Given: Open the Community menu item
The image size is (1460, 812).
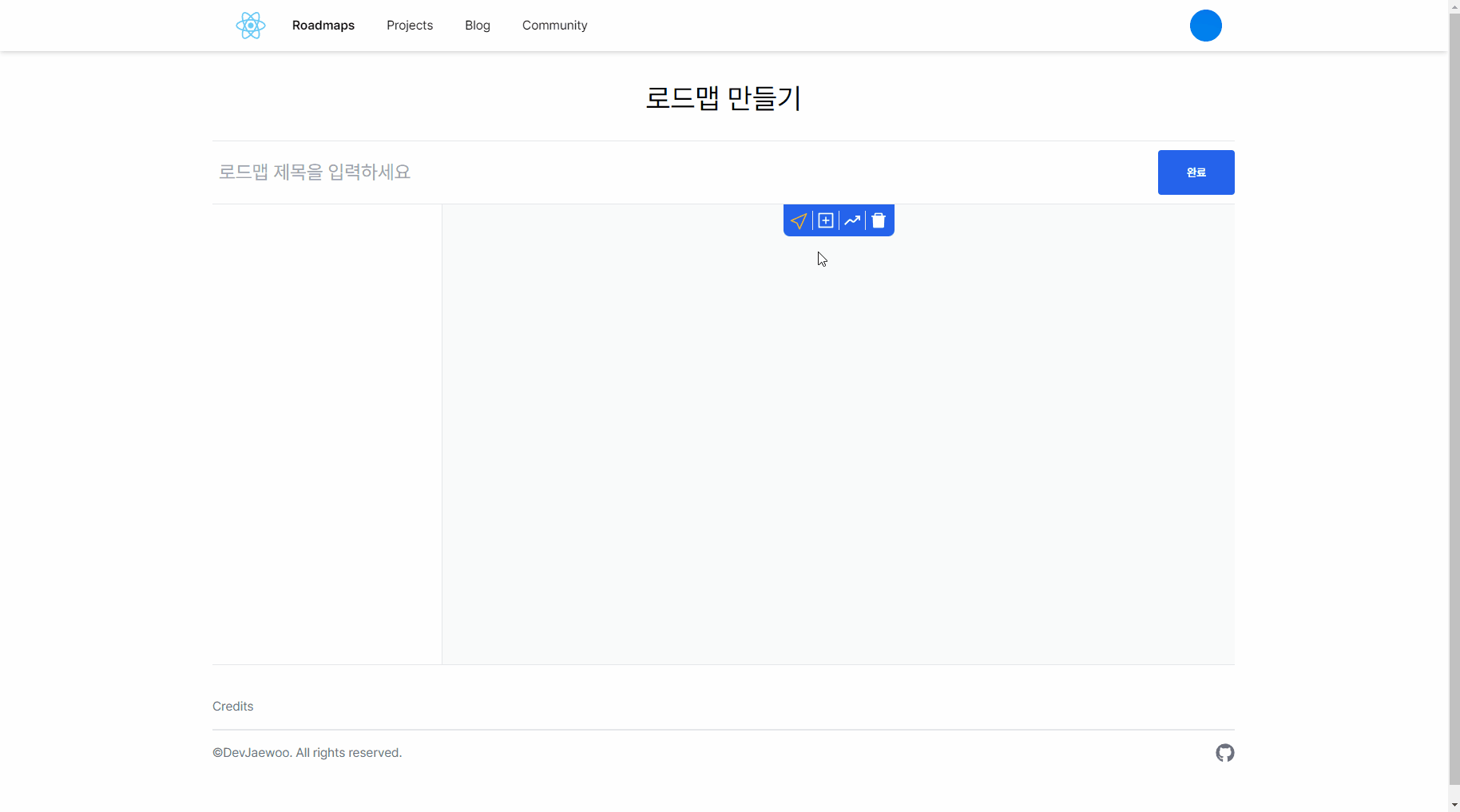Looking at the screenshot, I should coord(554,25).
